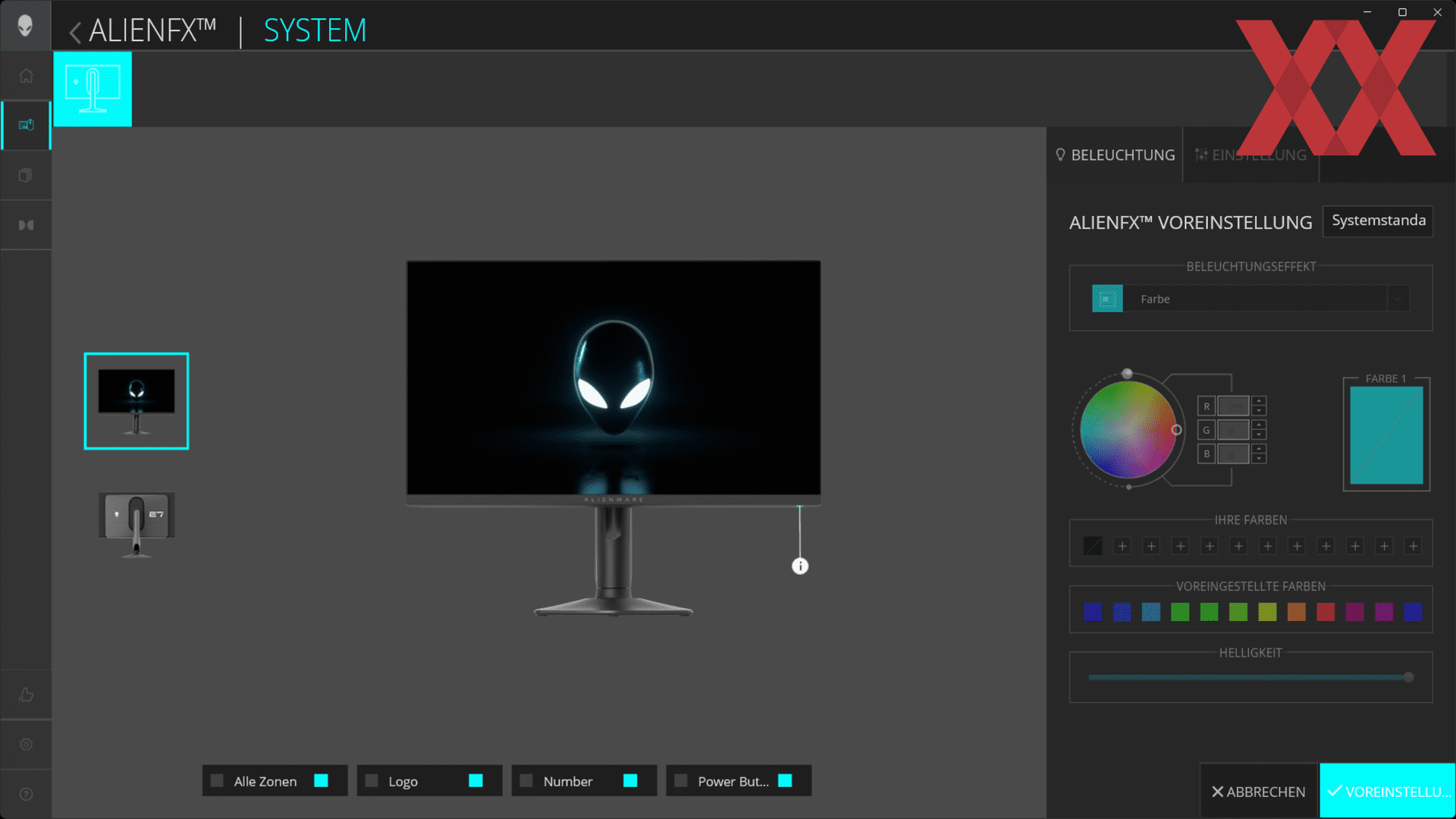This screenshot has height=819, width=1456.
Task: Check the Power Button zone checkbox
Action: click(681, 780)
